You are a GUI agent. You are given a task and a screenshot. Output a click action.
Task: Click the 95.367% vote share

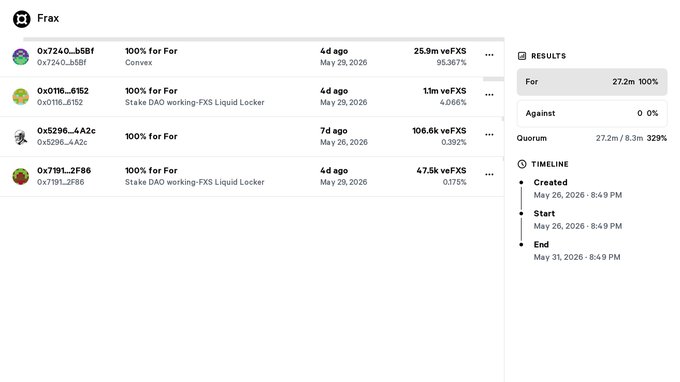click(451, 62)
